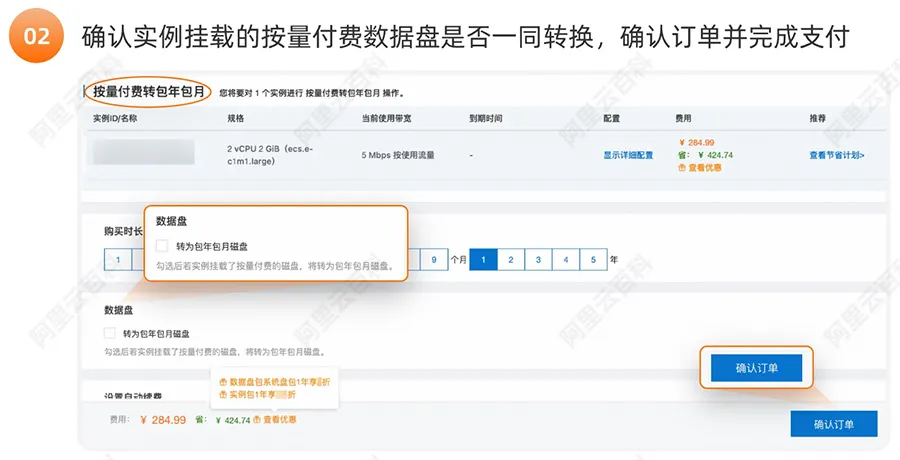
Task: Click 确认订单 in the bottom fee bar
Action: [833, 424]
